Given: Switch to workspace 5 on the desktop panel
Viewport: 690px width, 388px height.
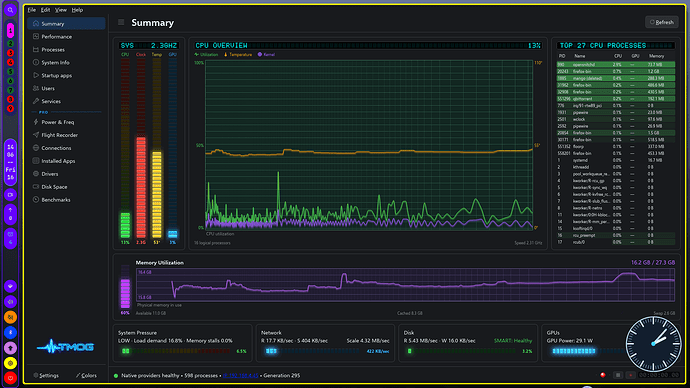Looking at the screenshot, I should pyautogui.click(x=10, y=71).
